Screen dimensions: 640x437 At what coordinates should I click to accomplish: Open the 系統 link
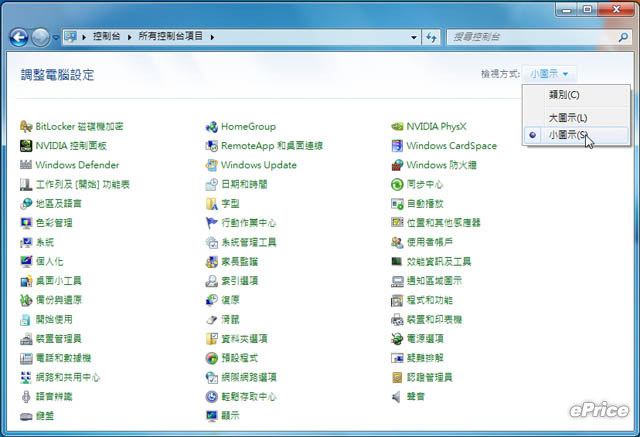coord(44,242)
